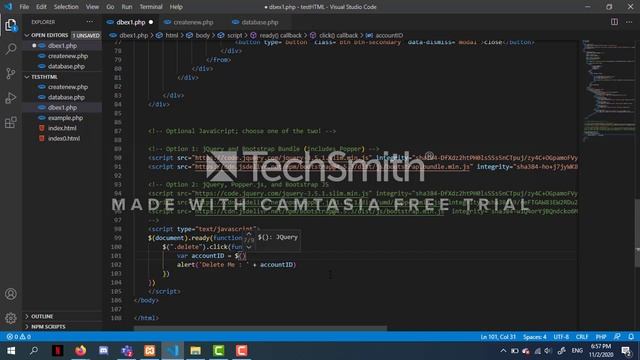Image resolution: width=640 pixels, height=360 pixels.
Task: Open the Terminal menu
Action: [x=151, y=7]
